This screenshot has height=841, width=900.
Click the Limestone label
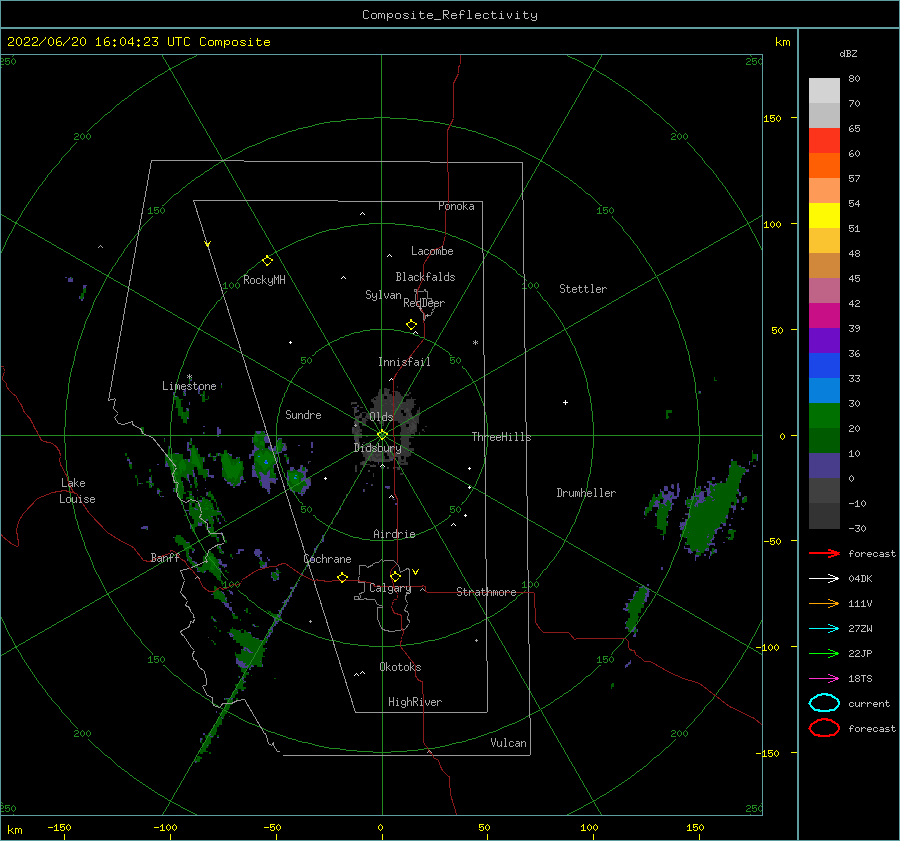point(189,386)
